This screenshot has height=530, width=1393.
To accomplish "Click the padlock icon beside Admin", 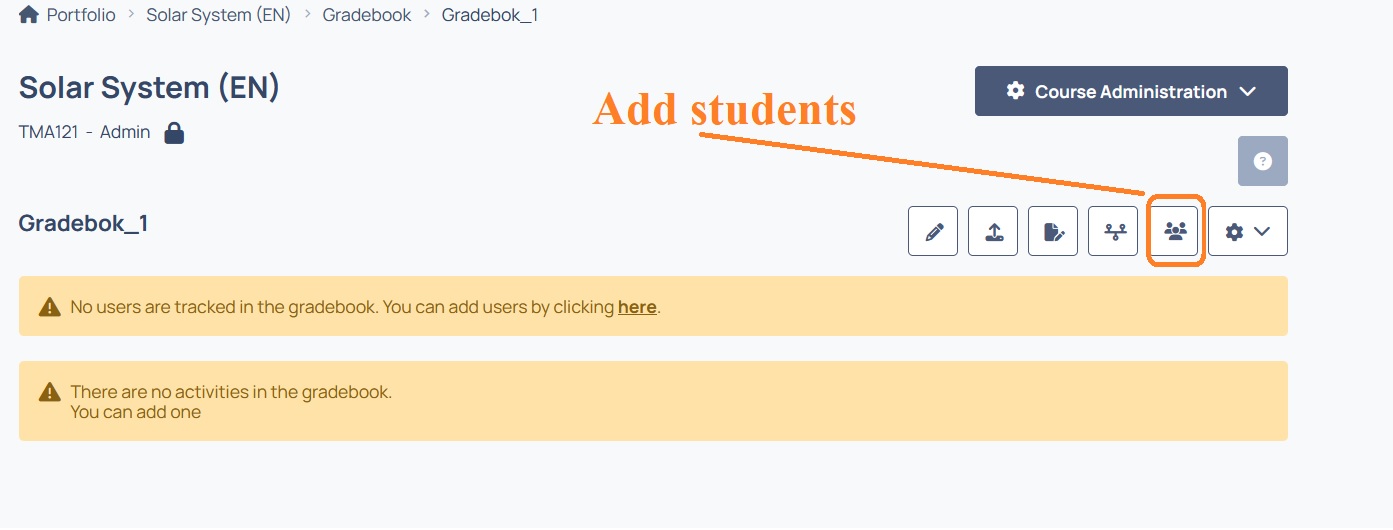I will pos(174,132).
